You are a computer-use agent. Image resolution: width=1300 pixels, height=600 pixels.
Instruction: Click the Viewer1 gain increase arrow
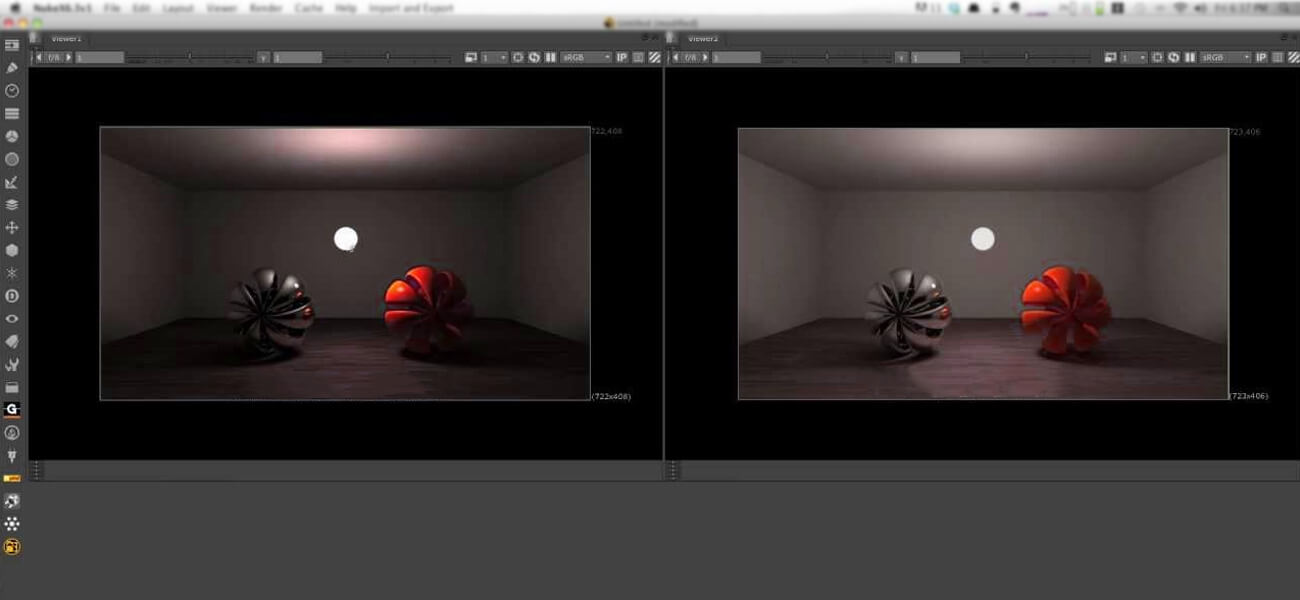coord(69,58)
